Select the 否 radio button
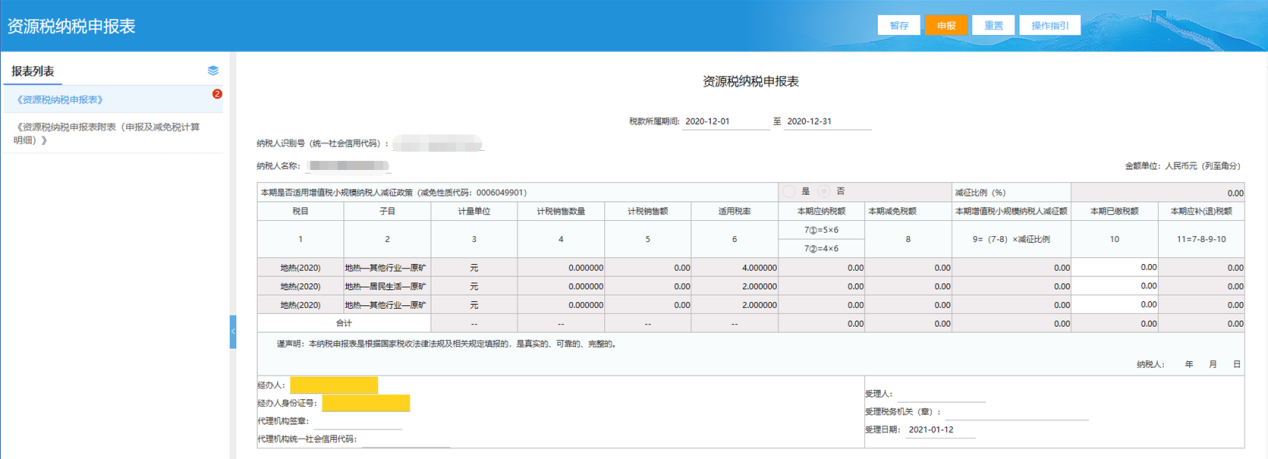1268x459 pixels. coord(825,192)
